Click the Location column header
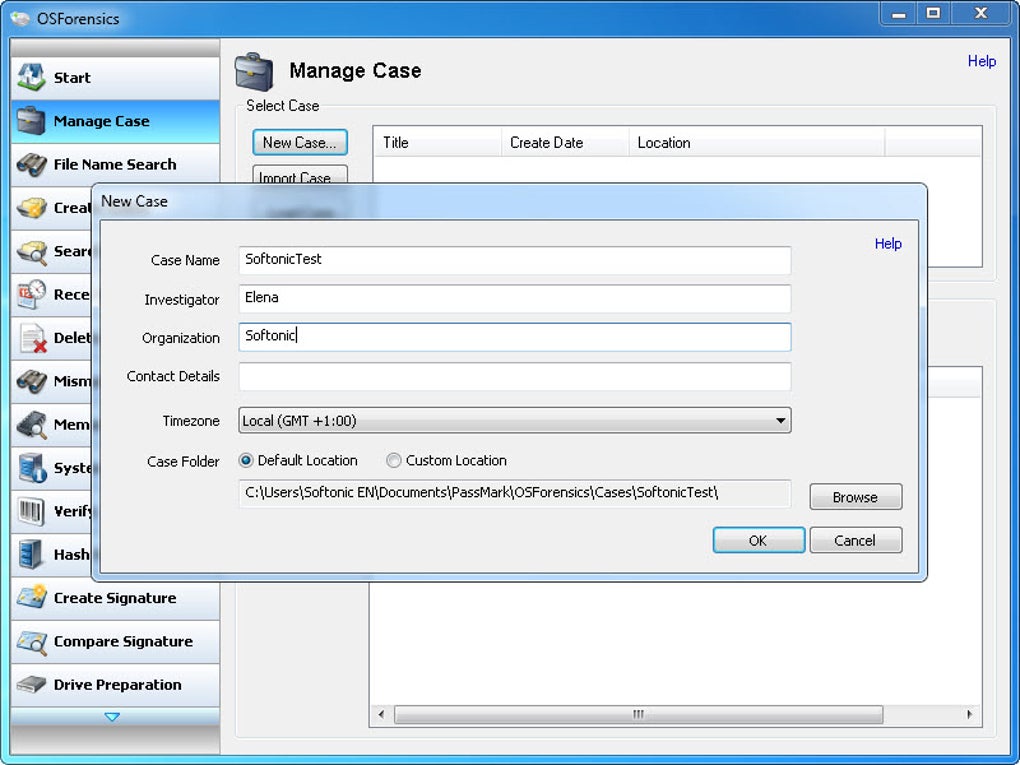 pos(757,142)
